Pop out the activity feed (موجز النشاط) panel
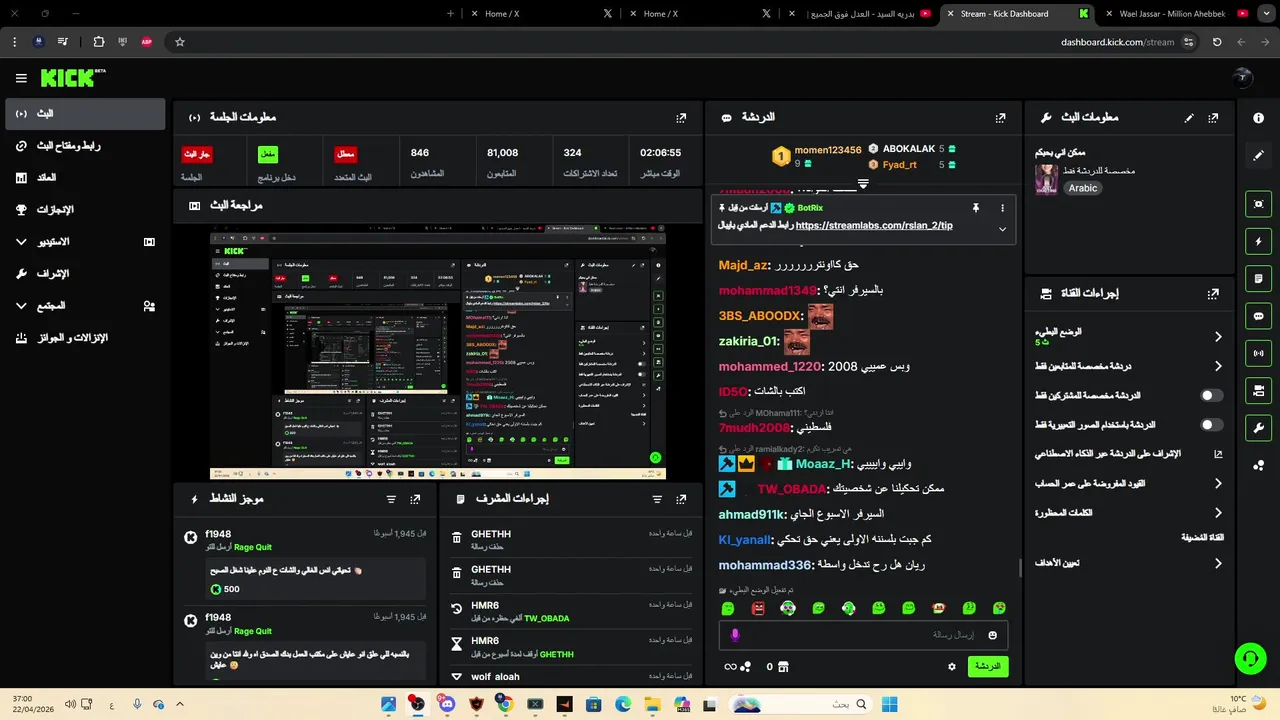The height and width of the screenshot is (720, 1280). [415, 499]
